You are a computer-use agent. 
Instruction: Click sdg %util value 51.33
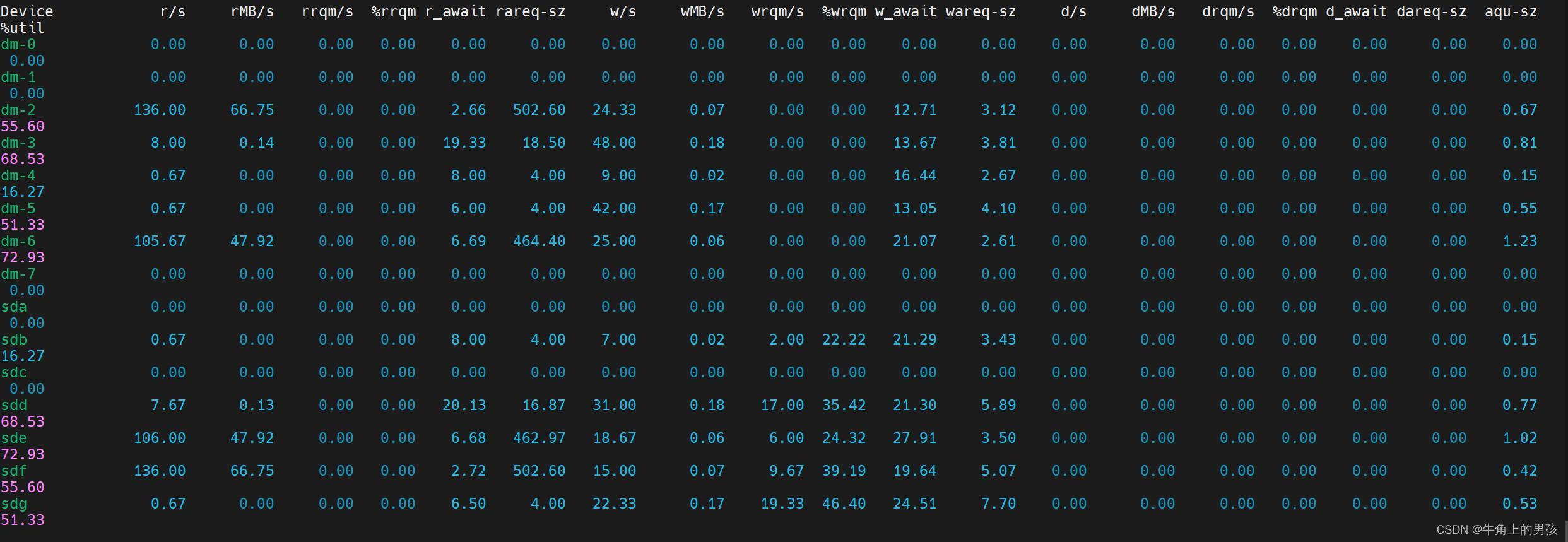[23, 520]
